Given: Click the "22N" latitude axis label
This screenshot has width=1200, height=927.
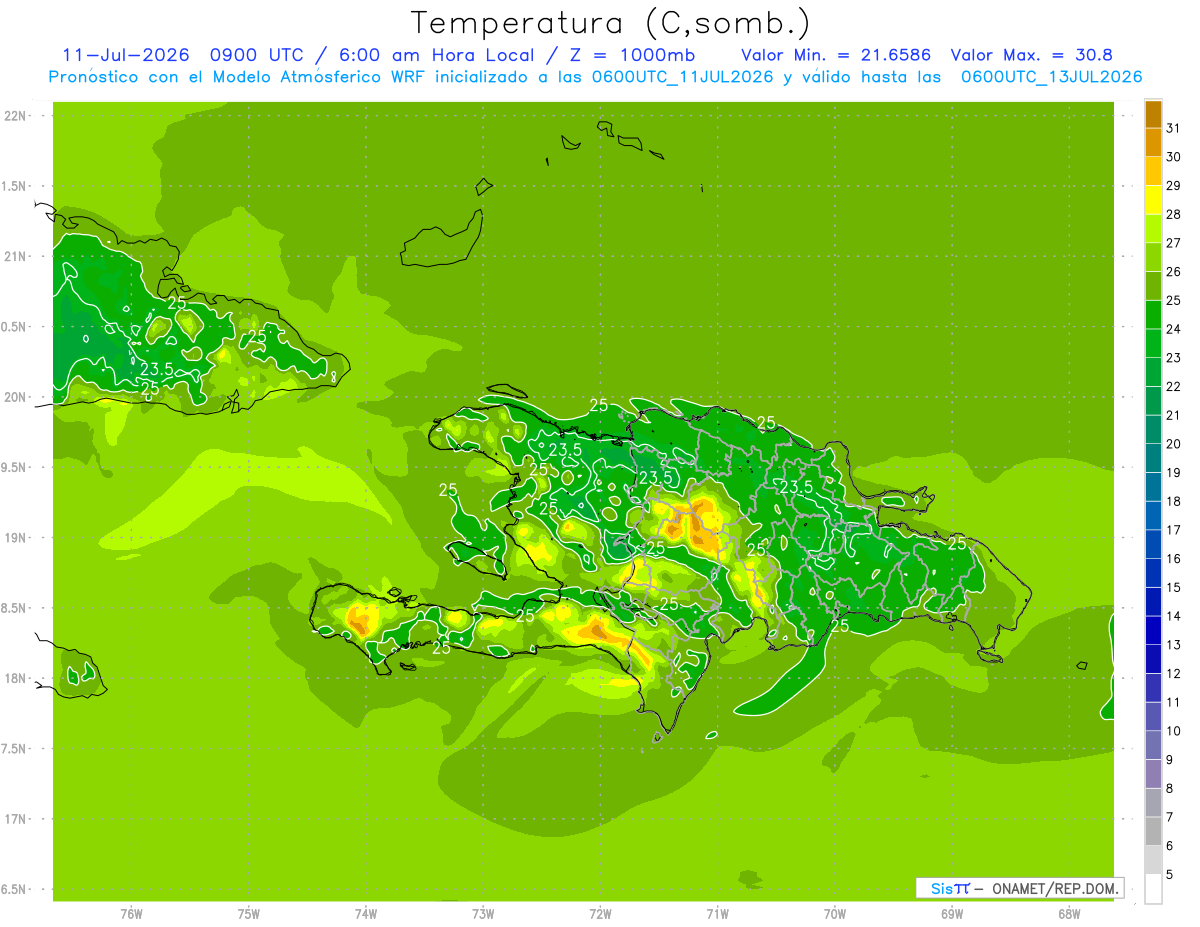Looking at the screenshot, I should [16, 116].
